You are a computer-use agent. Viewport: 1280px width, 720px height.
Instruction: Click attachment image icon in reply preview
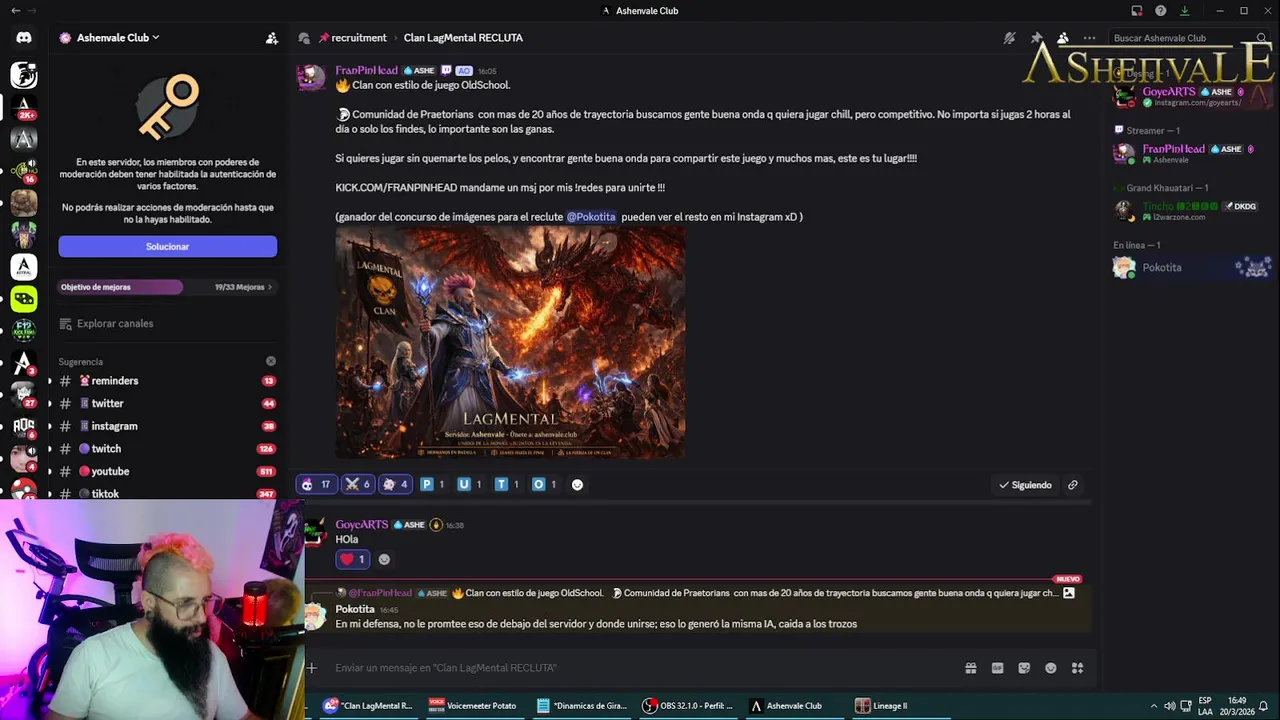pyautogui.click(x=1069, y=593)
